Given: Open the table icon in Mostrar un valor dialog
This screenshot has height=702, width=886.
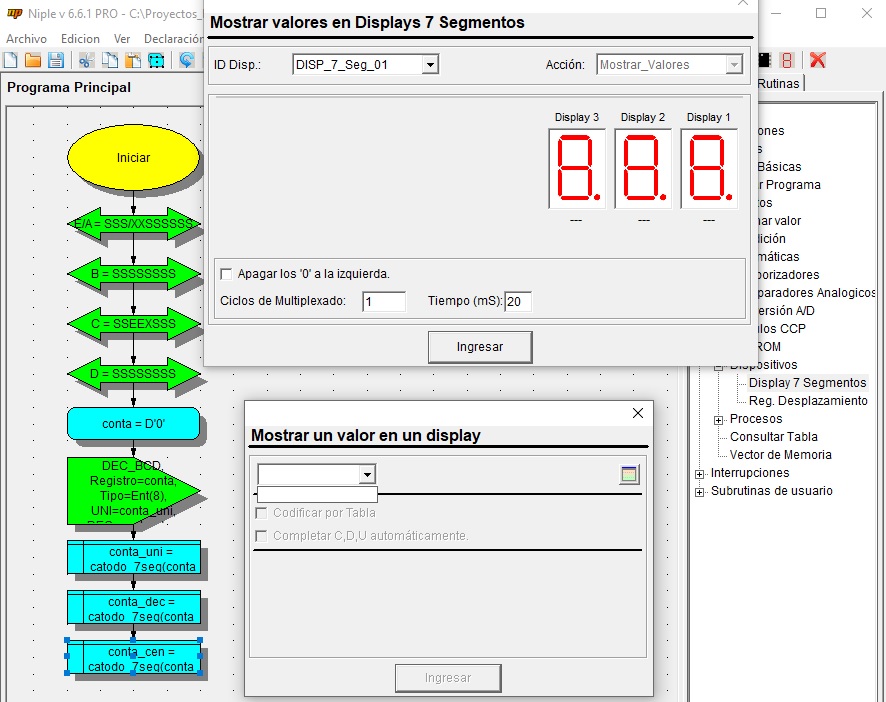Looking at the screenshot, I should (629, 474).
